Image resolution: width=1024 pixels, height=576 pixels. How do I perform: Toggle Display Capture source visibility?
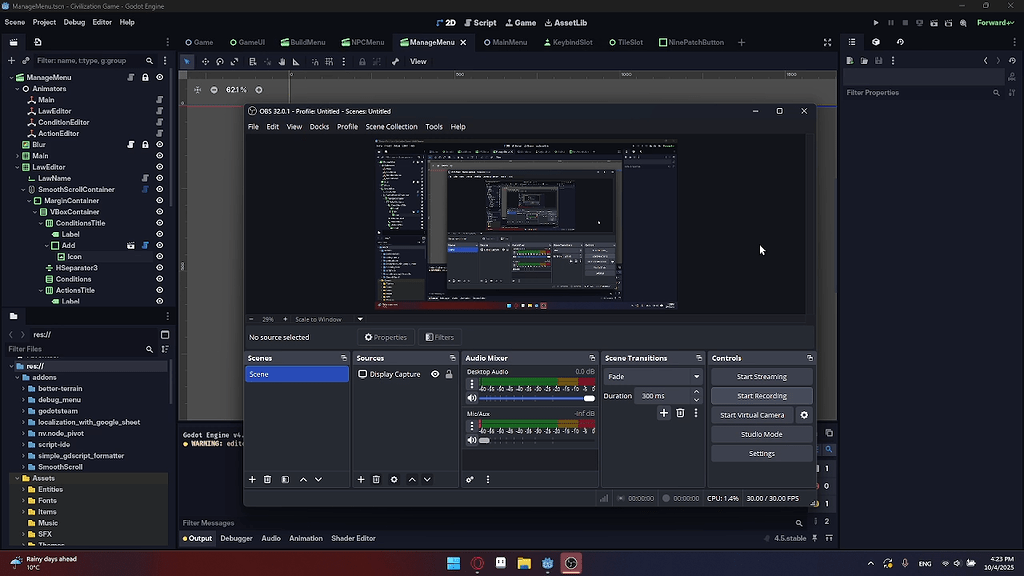(435, 374)
